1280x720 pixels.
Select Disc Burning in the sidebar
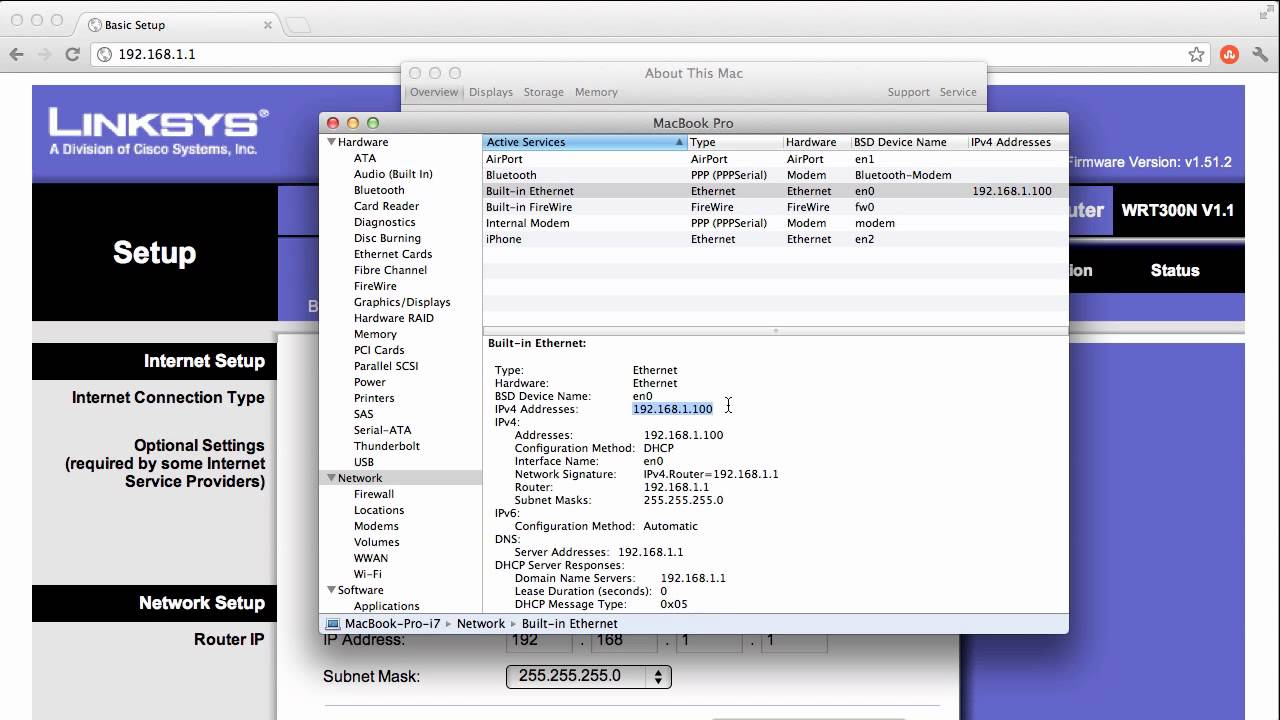click(x=387, y=238)
